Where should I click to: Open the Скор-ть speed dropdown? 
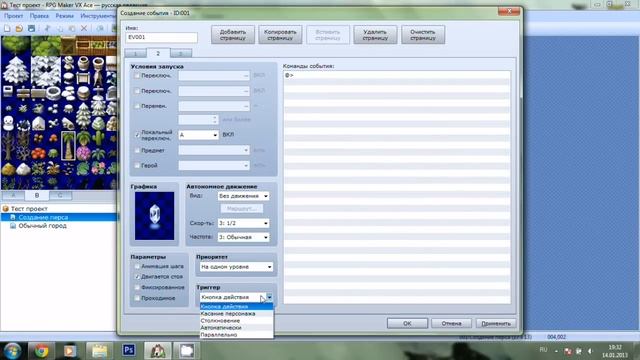[x=243, y=223]
